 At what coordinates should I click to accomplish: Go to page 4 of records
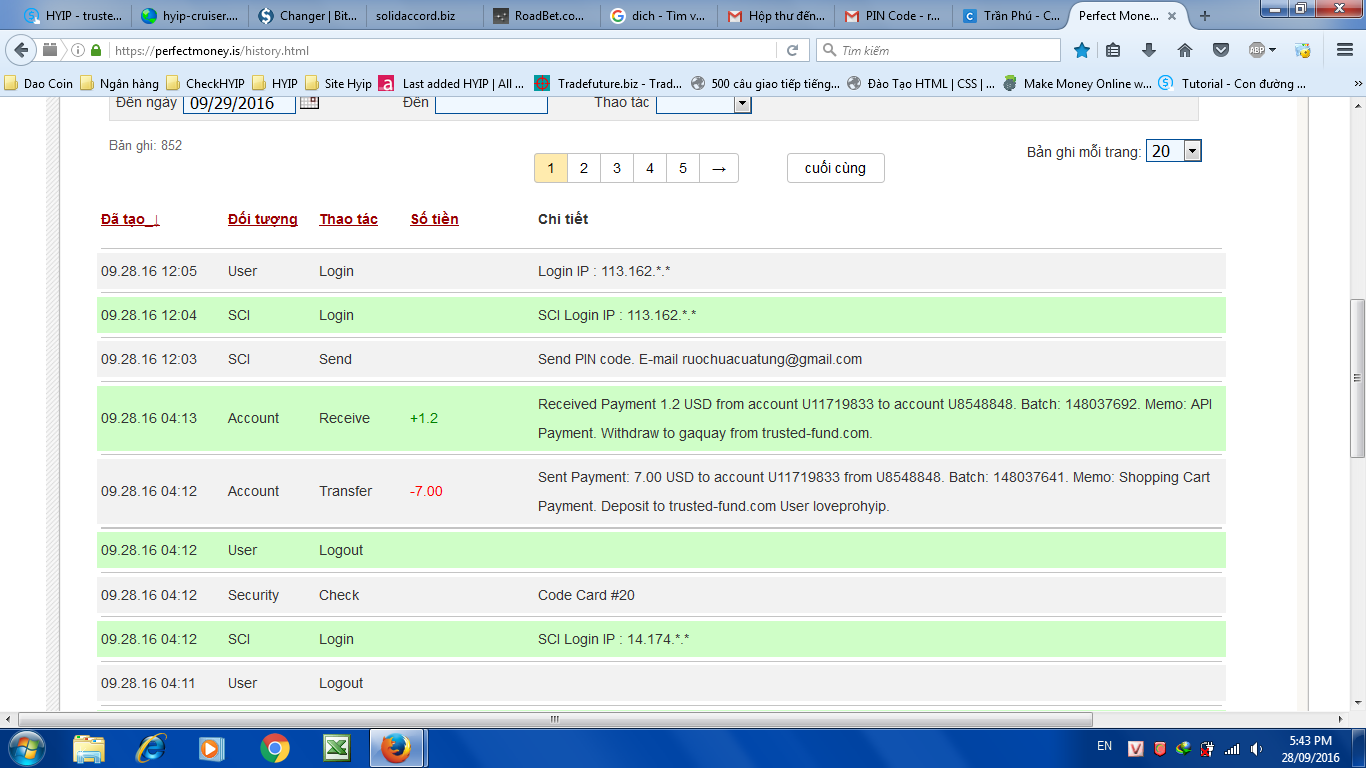650,168
